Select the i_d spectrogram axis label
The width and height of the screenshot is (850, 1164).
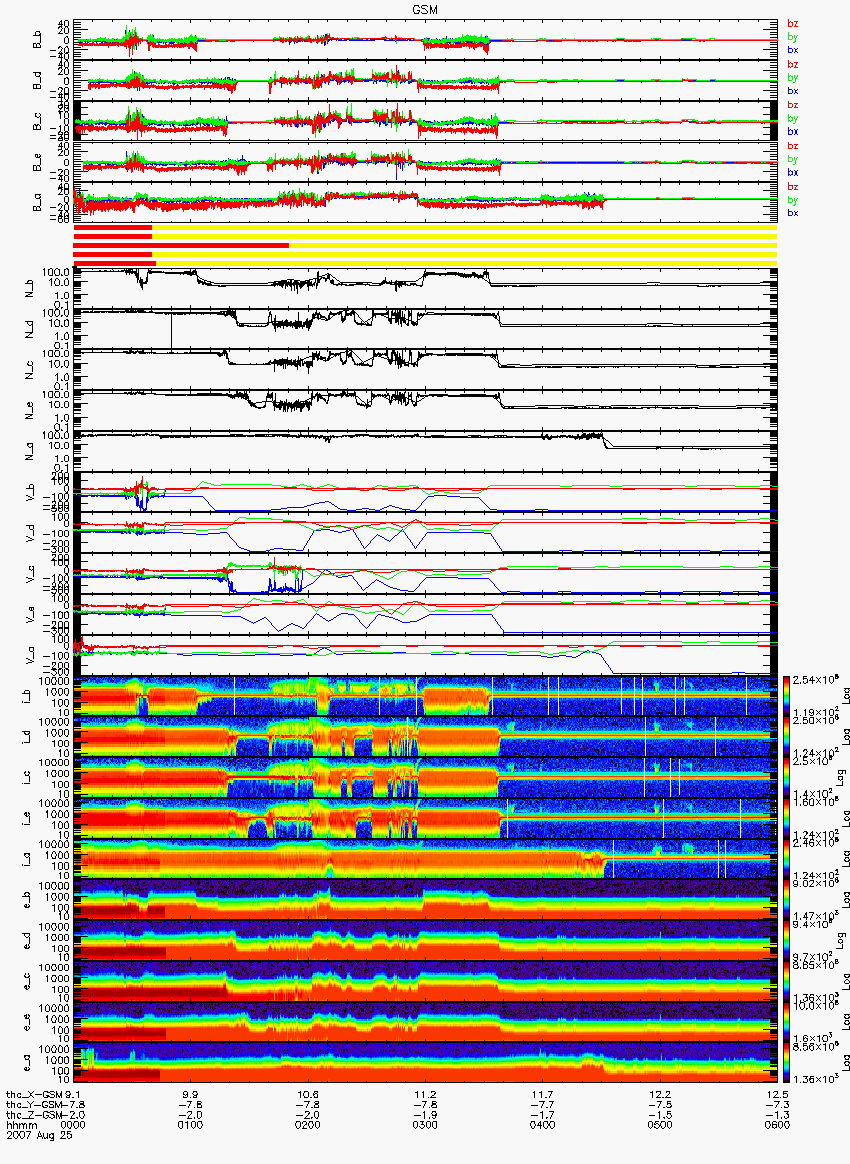tap(28, 737)
